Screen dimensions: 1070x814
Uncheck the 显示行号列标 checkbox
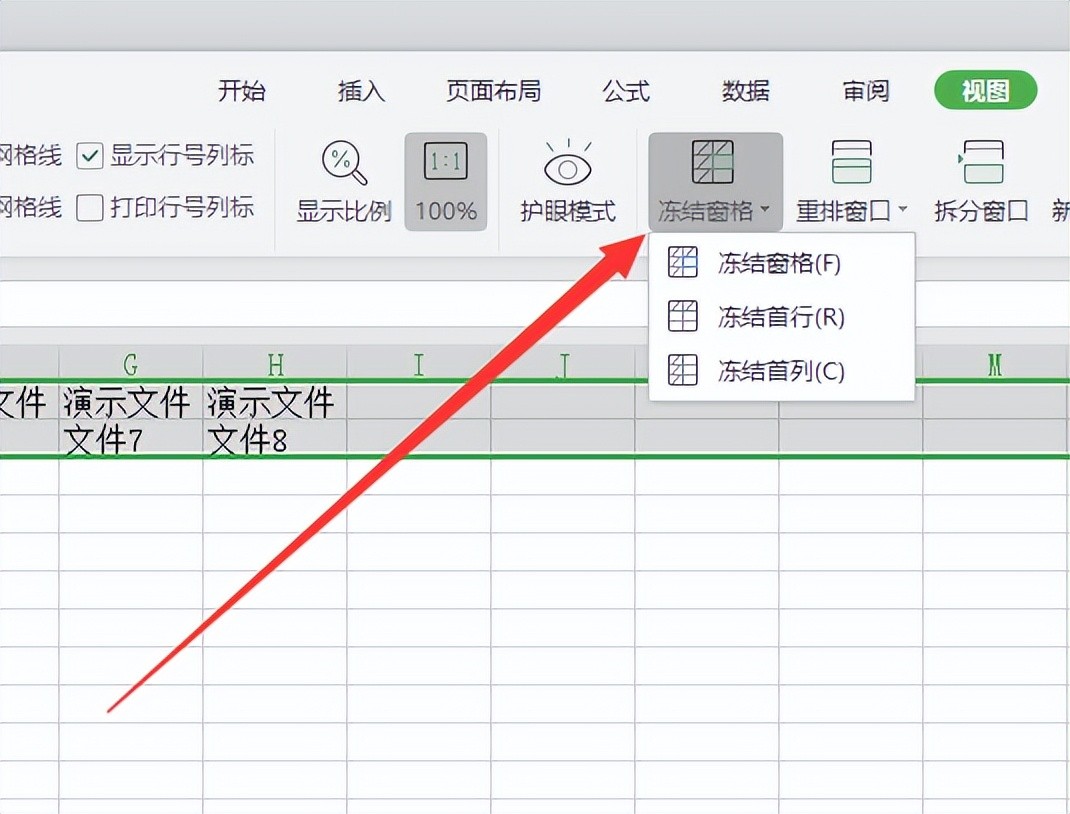coord(91,156)
